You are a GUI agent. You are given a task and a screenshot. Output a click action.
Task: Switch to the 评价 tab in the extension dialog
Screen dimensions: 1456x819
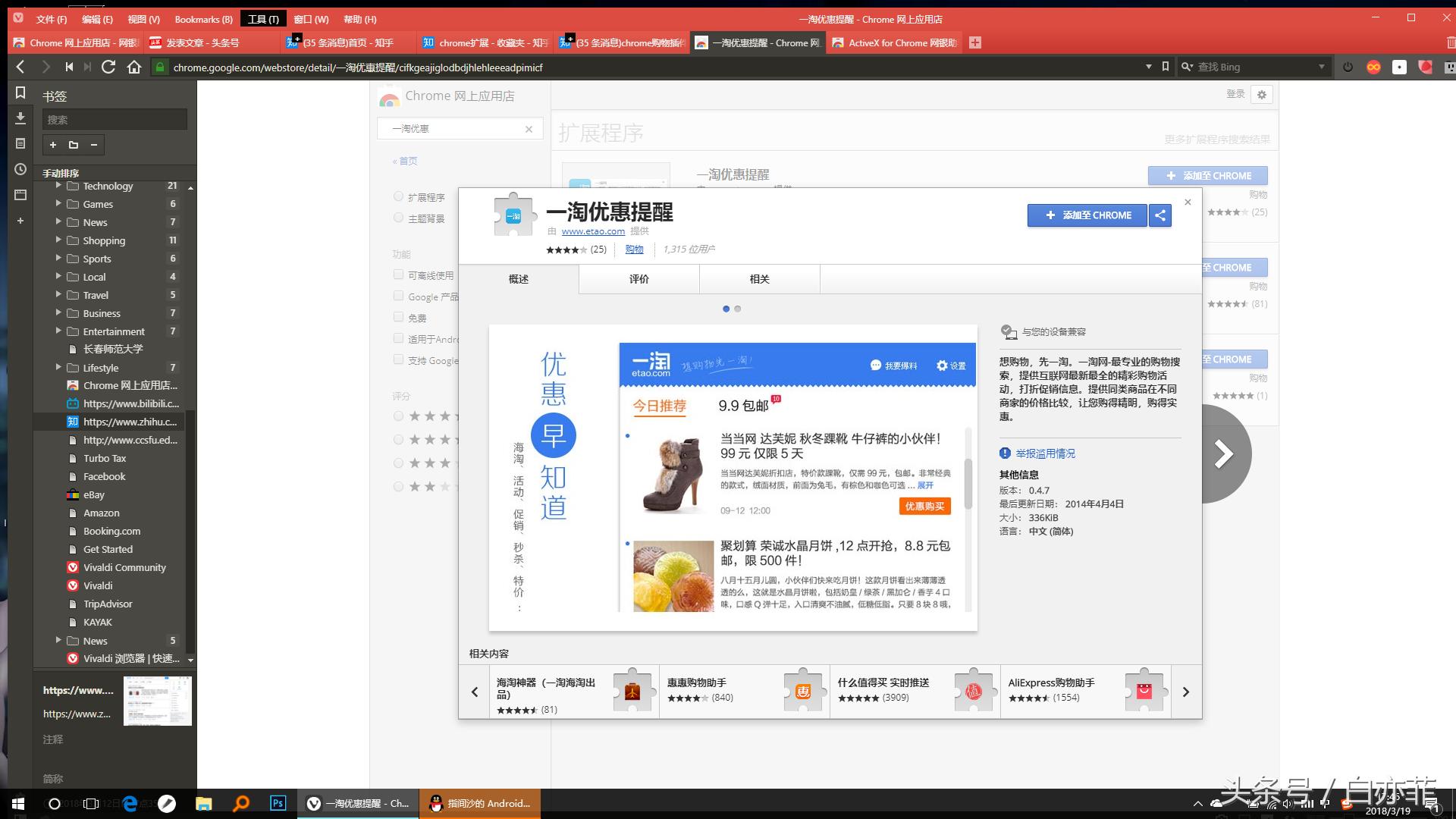(x=638, y=278)
